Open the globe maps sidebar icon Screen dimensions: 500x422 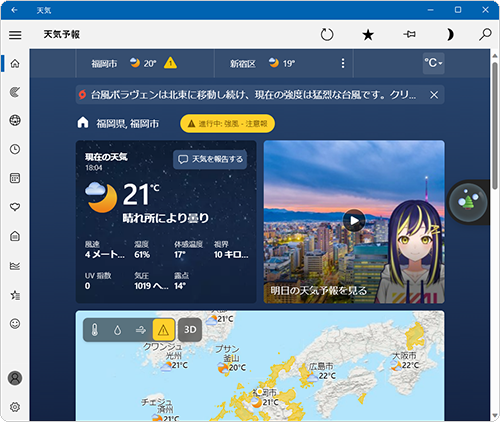(15, 120)
